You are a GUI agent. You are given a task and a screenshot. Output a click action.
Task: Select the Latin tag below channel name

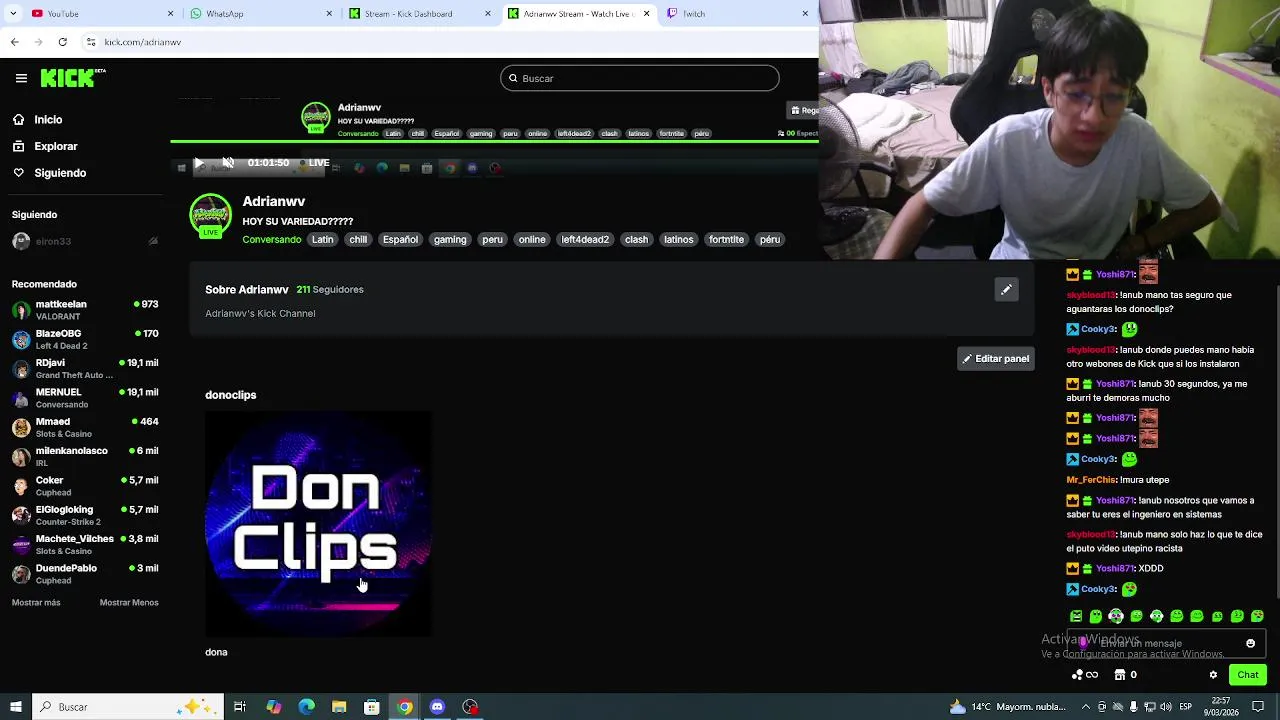tap(322, 240)
